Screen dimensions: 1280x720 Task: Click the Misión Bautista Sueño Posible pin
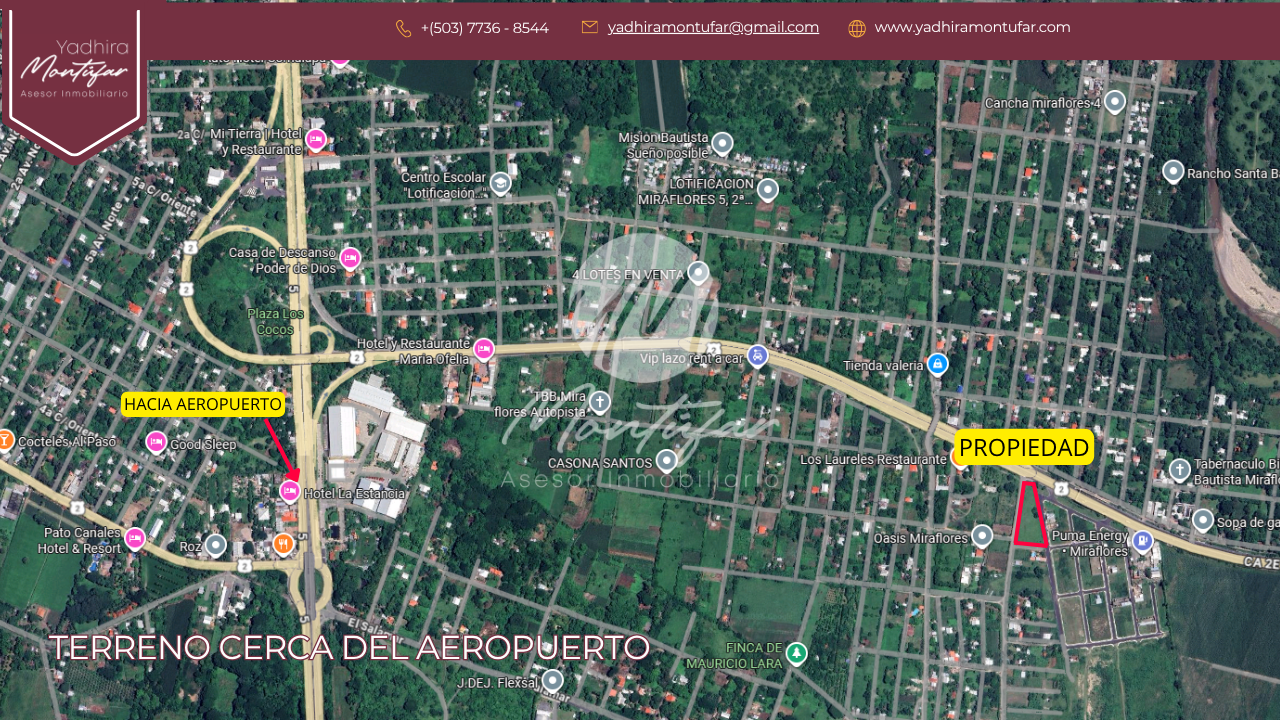[x=722, y=143]
